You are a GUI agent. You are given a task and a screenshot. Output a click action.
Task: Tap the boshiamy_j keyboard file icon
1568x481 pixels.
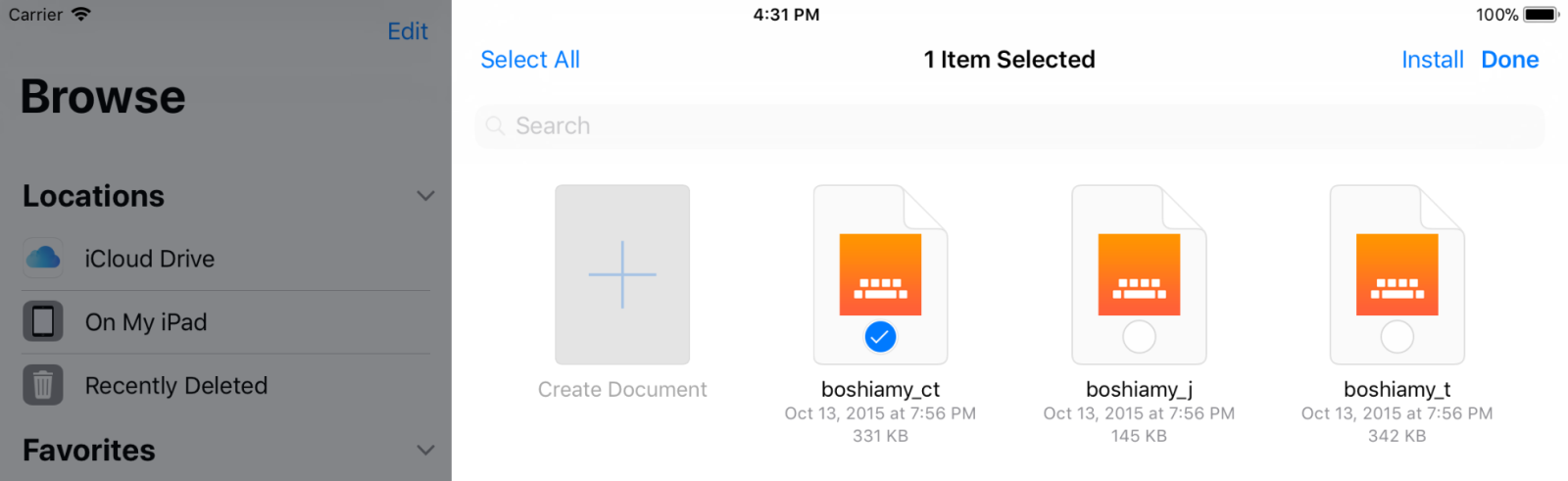pyautogui.click(x=1139, y=274)
